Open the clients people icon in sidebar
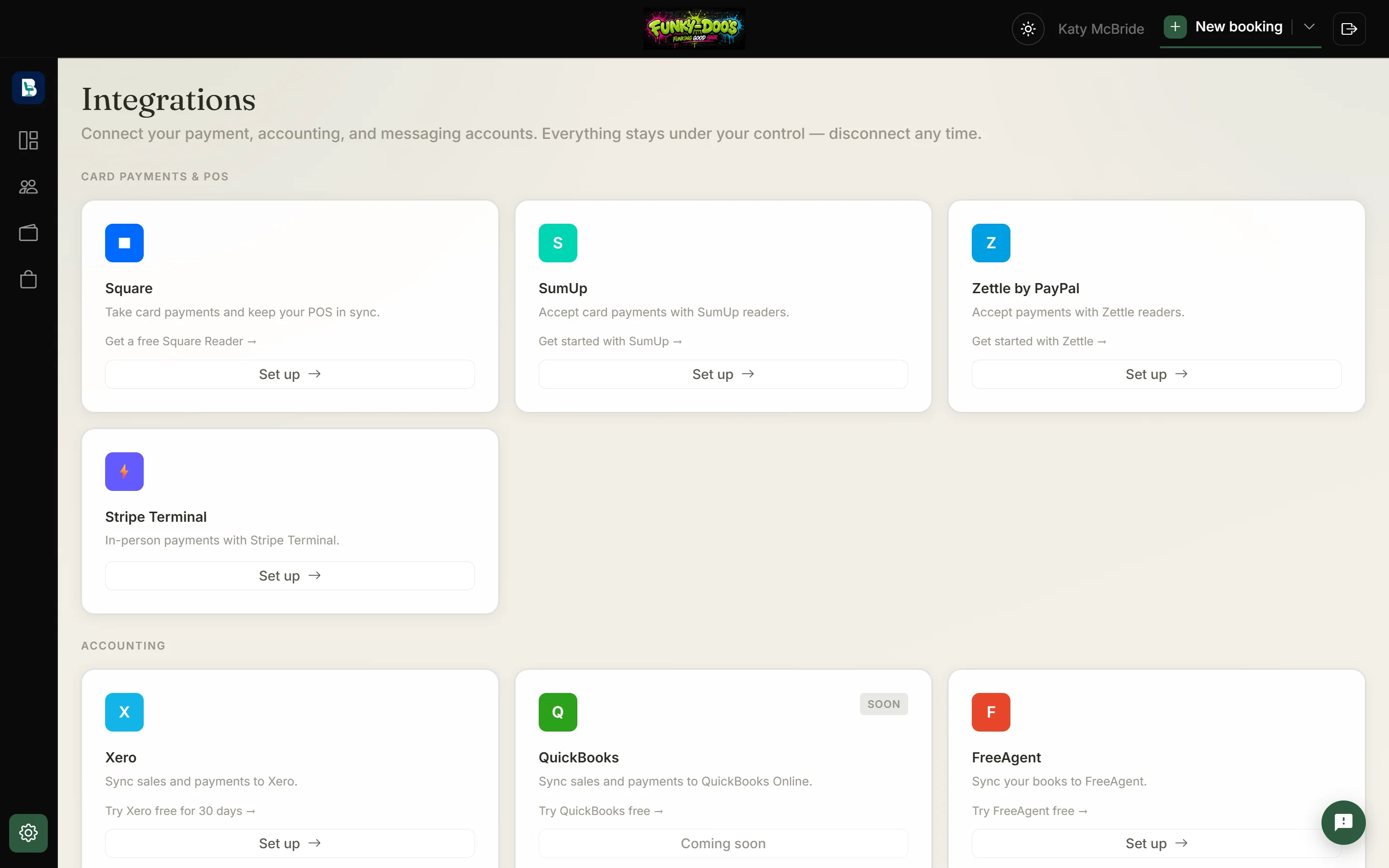Viewport: 1389px width, 868px height. [28, 187]
